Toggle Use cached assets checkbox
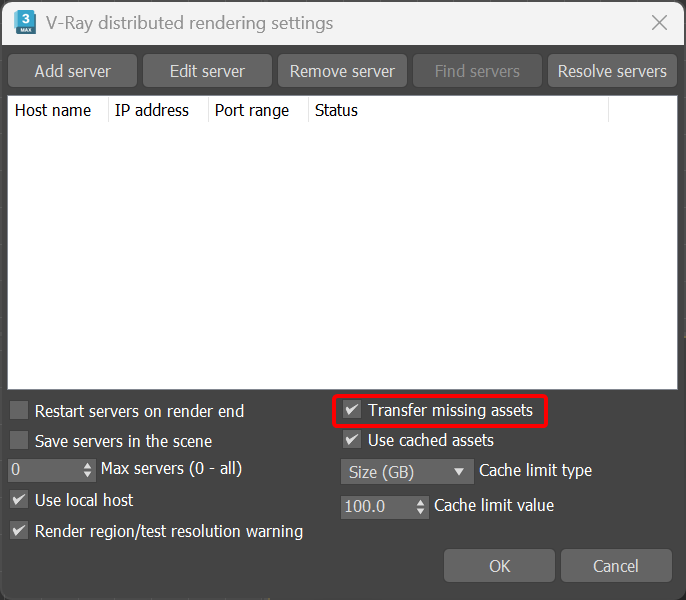This screenshot has width=686, height=600. (x=352, y=439)
